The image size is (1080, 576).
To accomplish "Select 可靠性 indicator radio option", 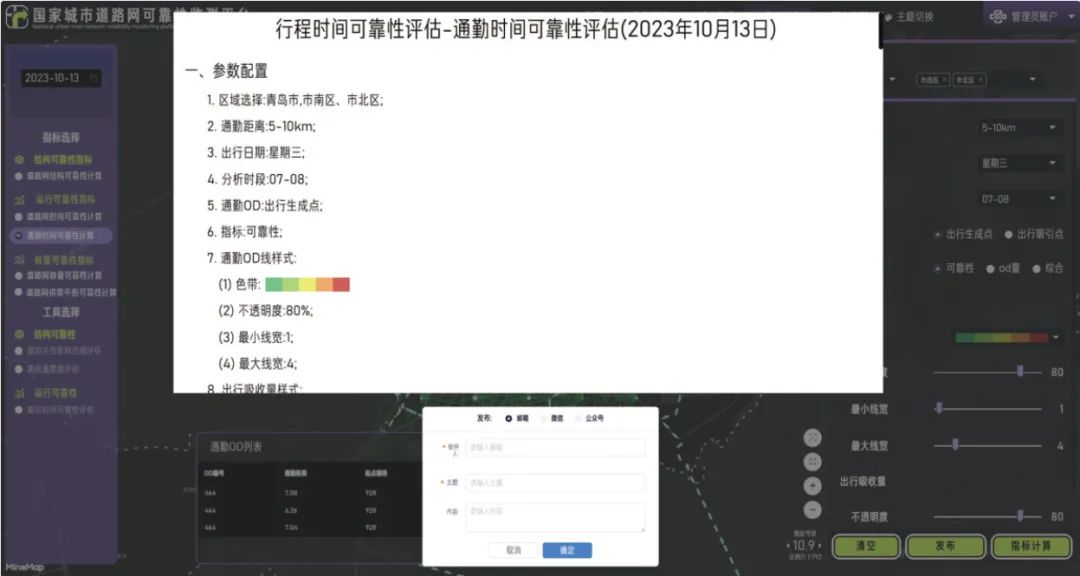I will pos(937,269).
